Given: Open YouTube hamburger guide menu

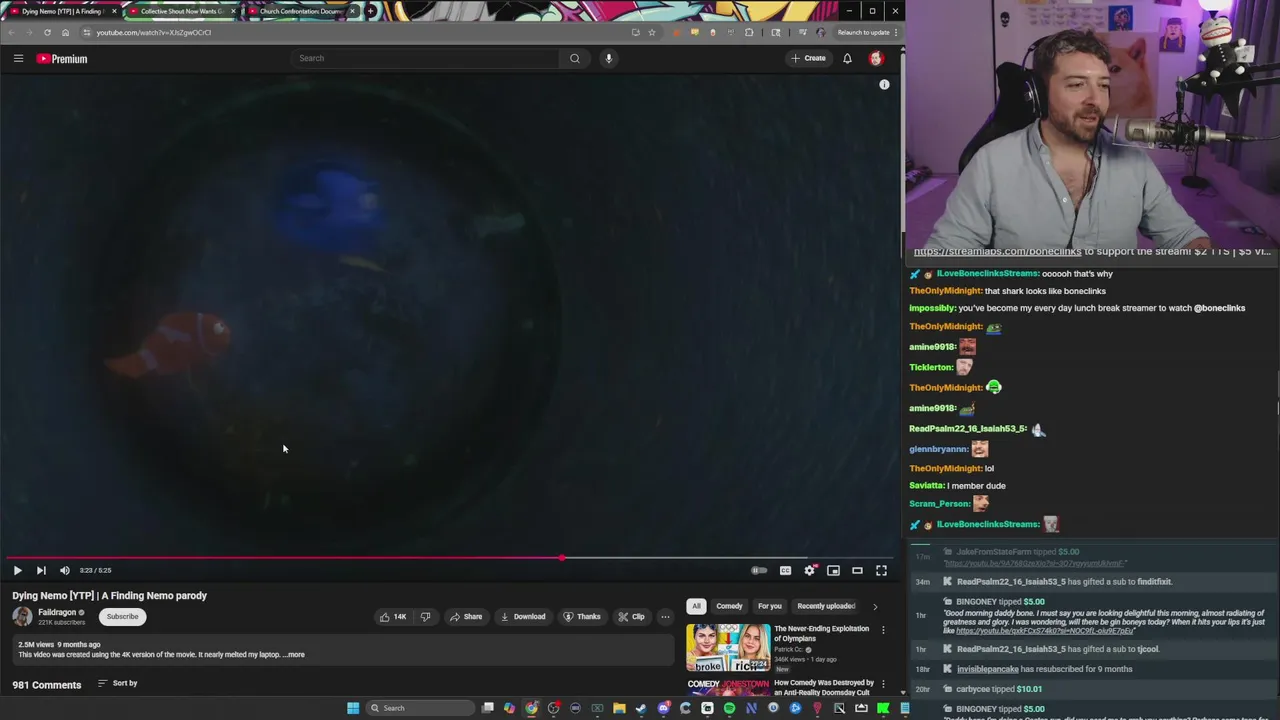Looking at the screenshot, I should point(18,58).
